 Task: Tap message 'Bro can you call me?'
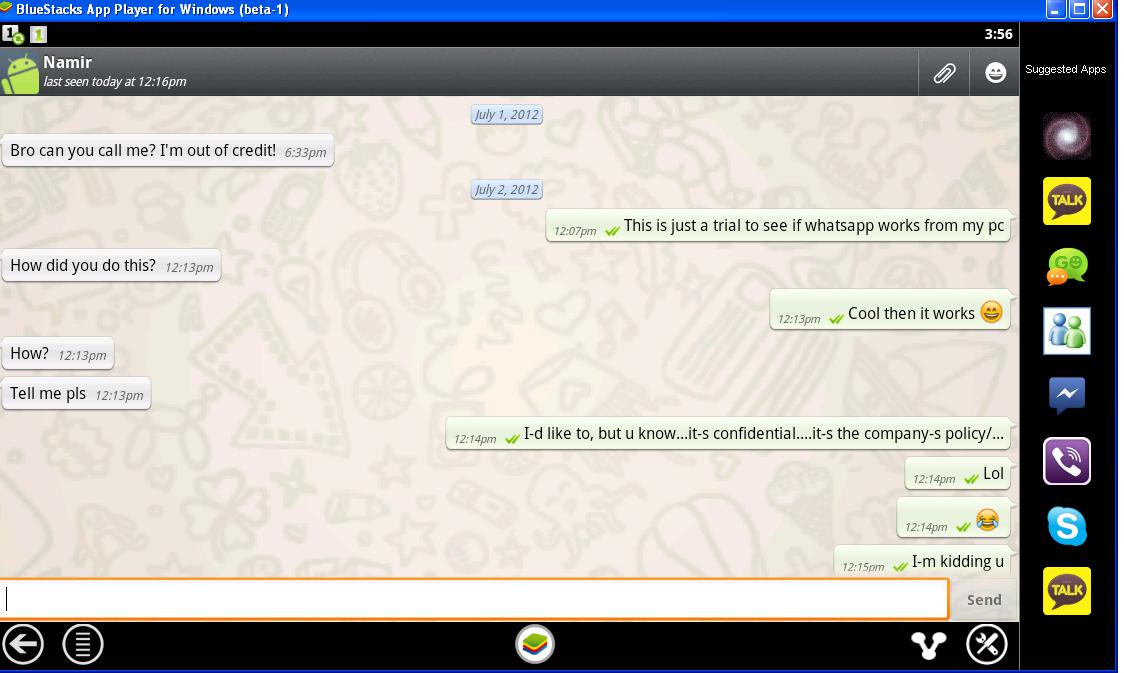click(168, 151)
